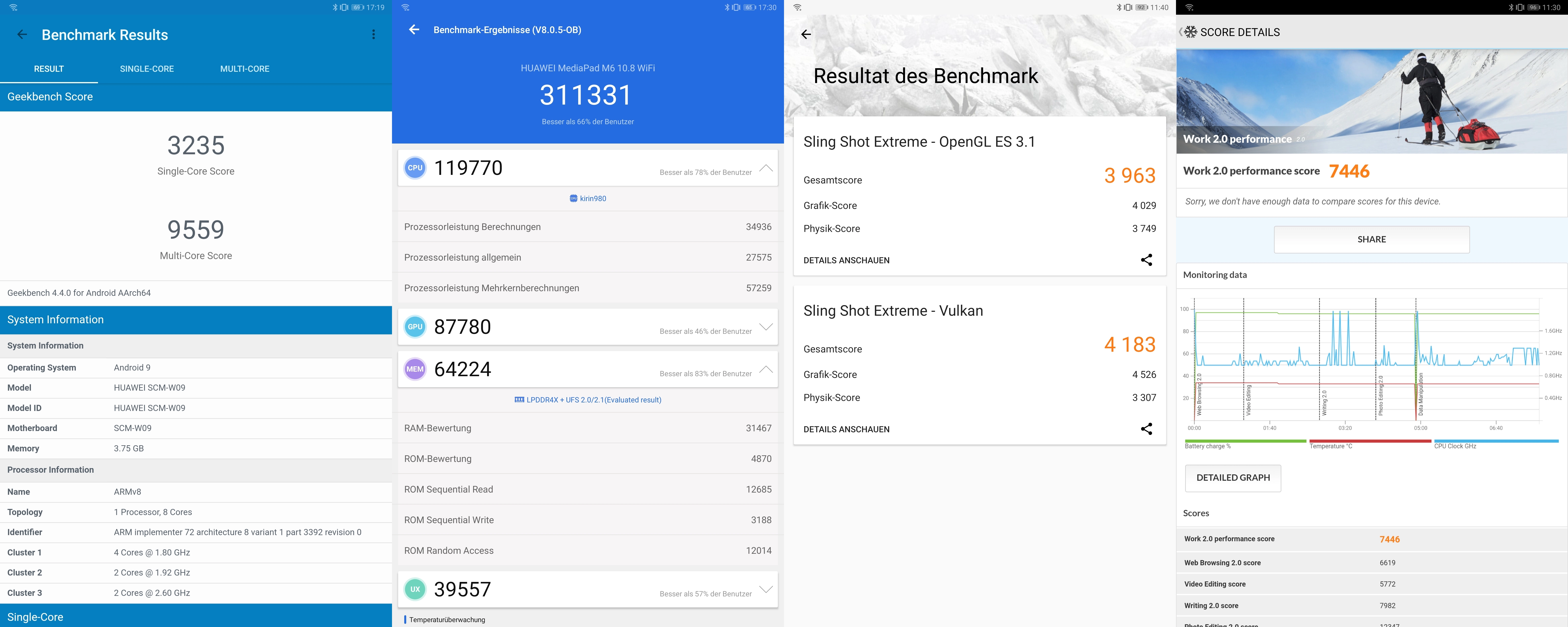Tap the AnTuTu UX badge icon
The width and height of the screenshot is (1568, 627).
[x=415, y=589]
